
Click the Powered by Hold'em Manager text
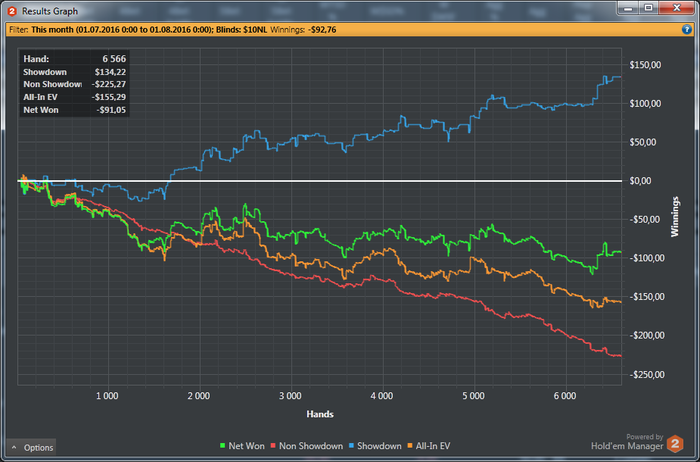point(627,442)
